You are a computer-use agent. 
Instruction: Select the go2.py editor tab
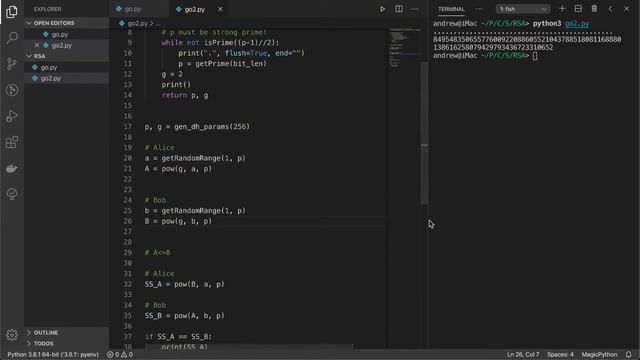pyautogui.click(x=195, y=9)
